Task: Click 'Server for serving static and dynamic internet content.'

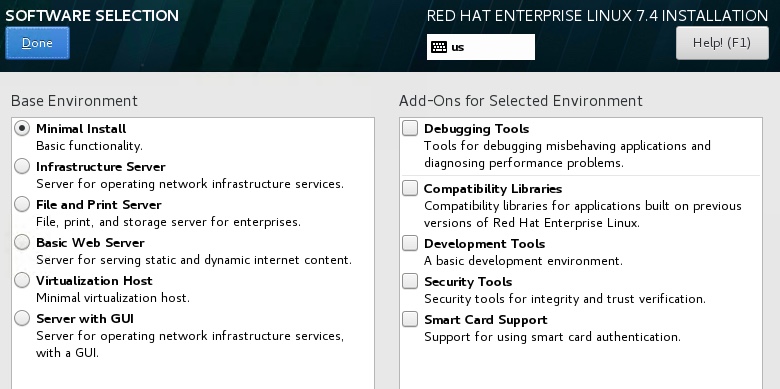Action: coord(194,260)
